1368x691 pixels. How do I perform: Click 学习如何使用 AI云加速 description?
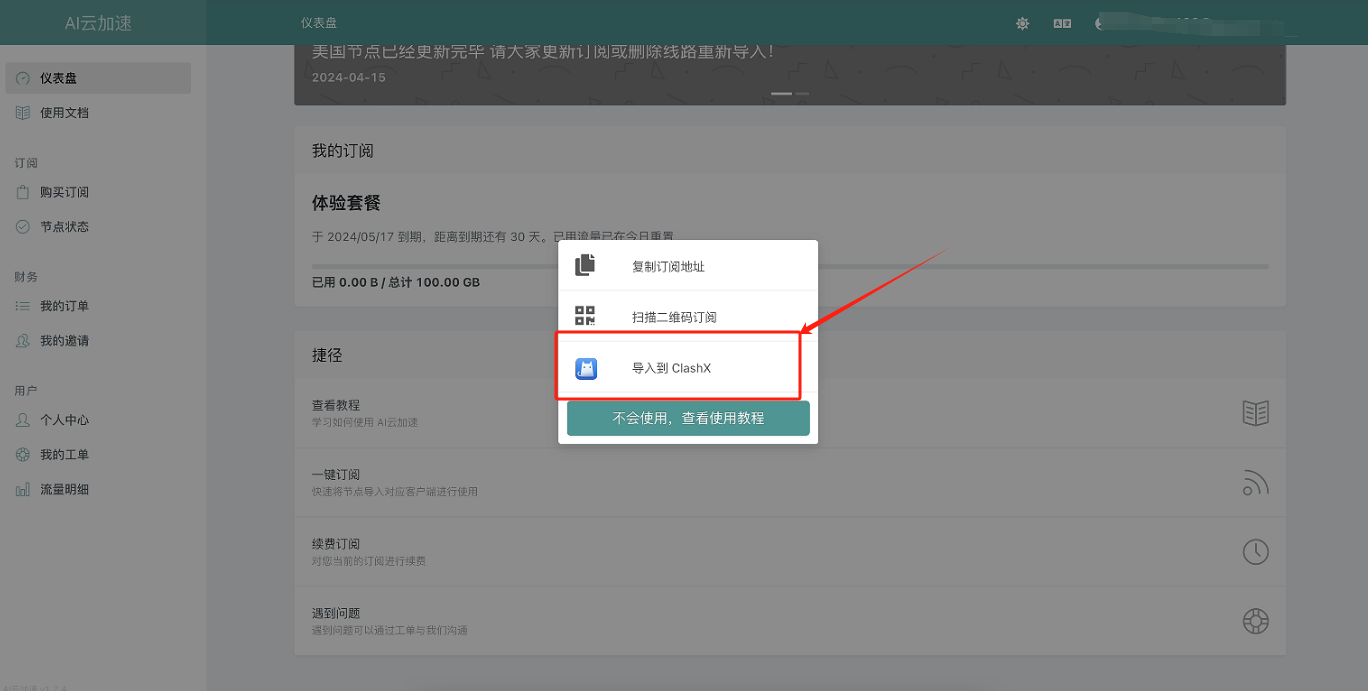(365, 423)
